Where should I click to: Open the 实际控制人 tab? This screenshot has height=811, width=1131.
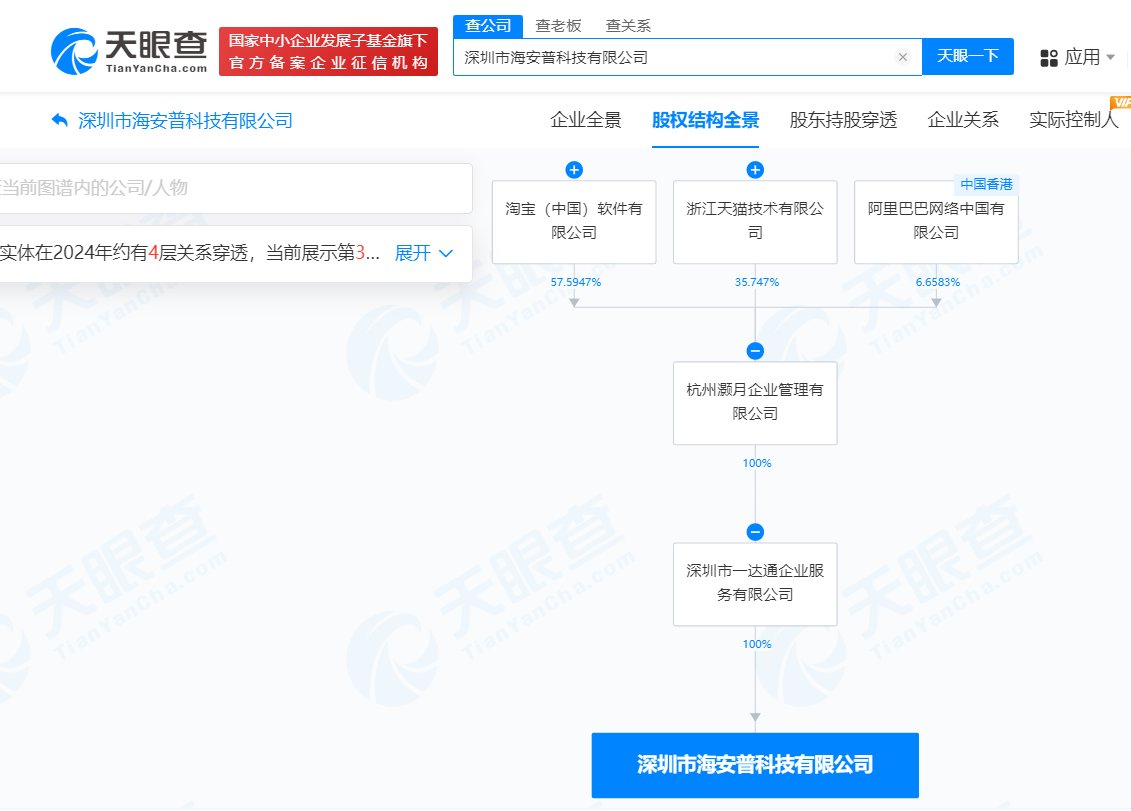[x=1073, y=120]
